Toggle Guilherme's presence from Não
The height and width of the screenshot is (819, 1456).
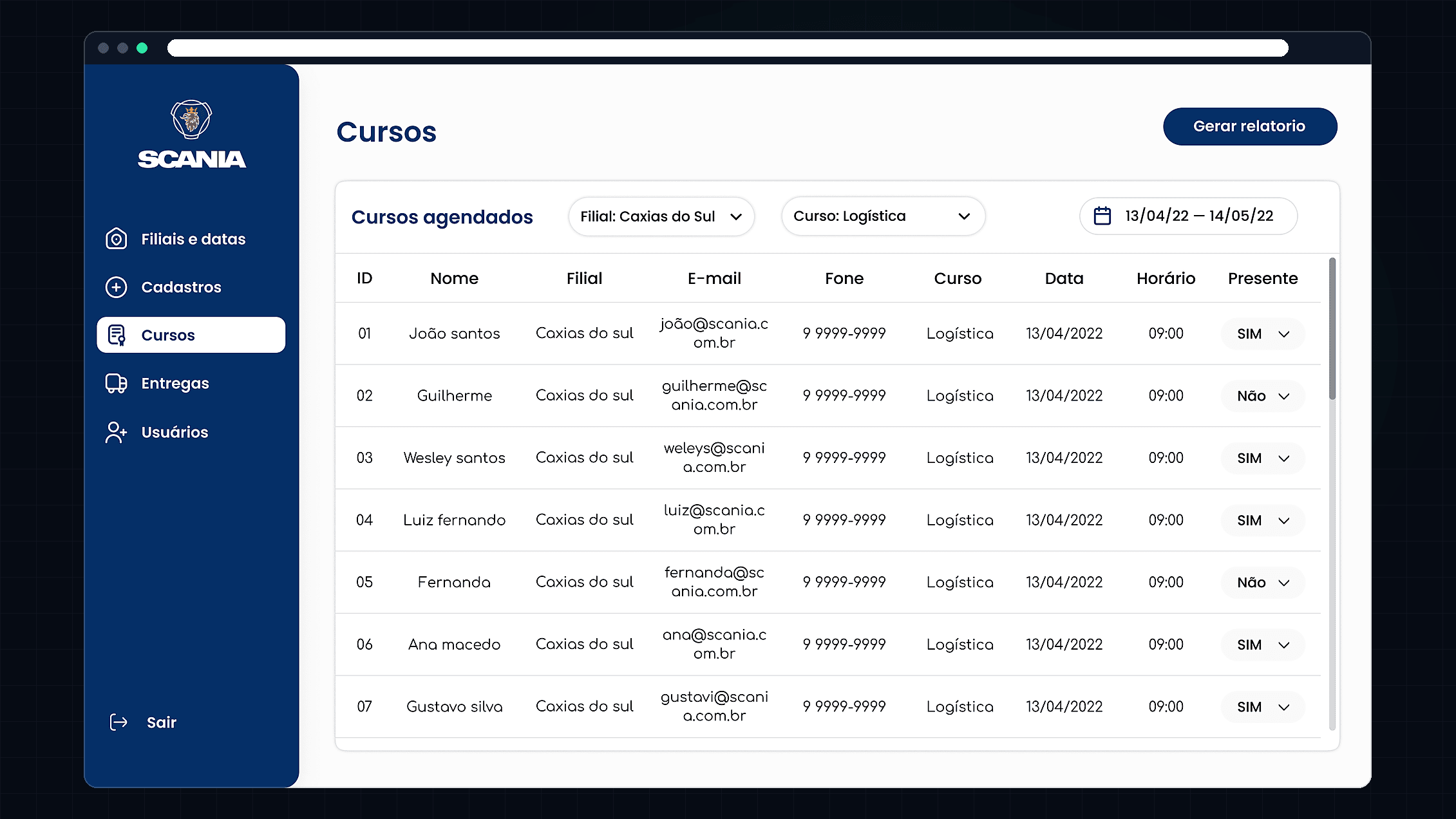click(1263, 396)
